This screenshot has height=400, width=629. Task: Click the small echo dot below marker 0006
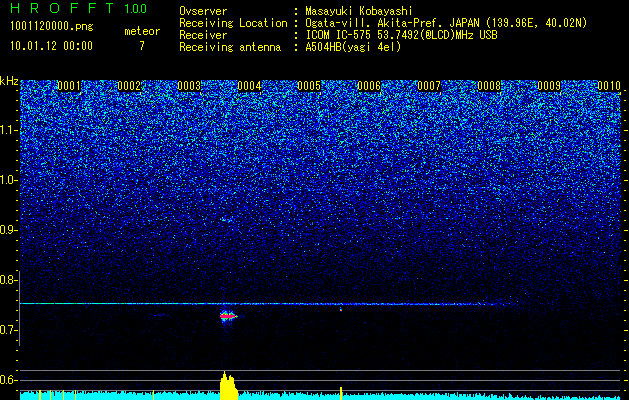341,309
